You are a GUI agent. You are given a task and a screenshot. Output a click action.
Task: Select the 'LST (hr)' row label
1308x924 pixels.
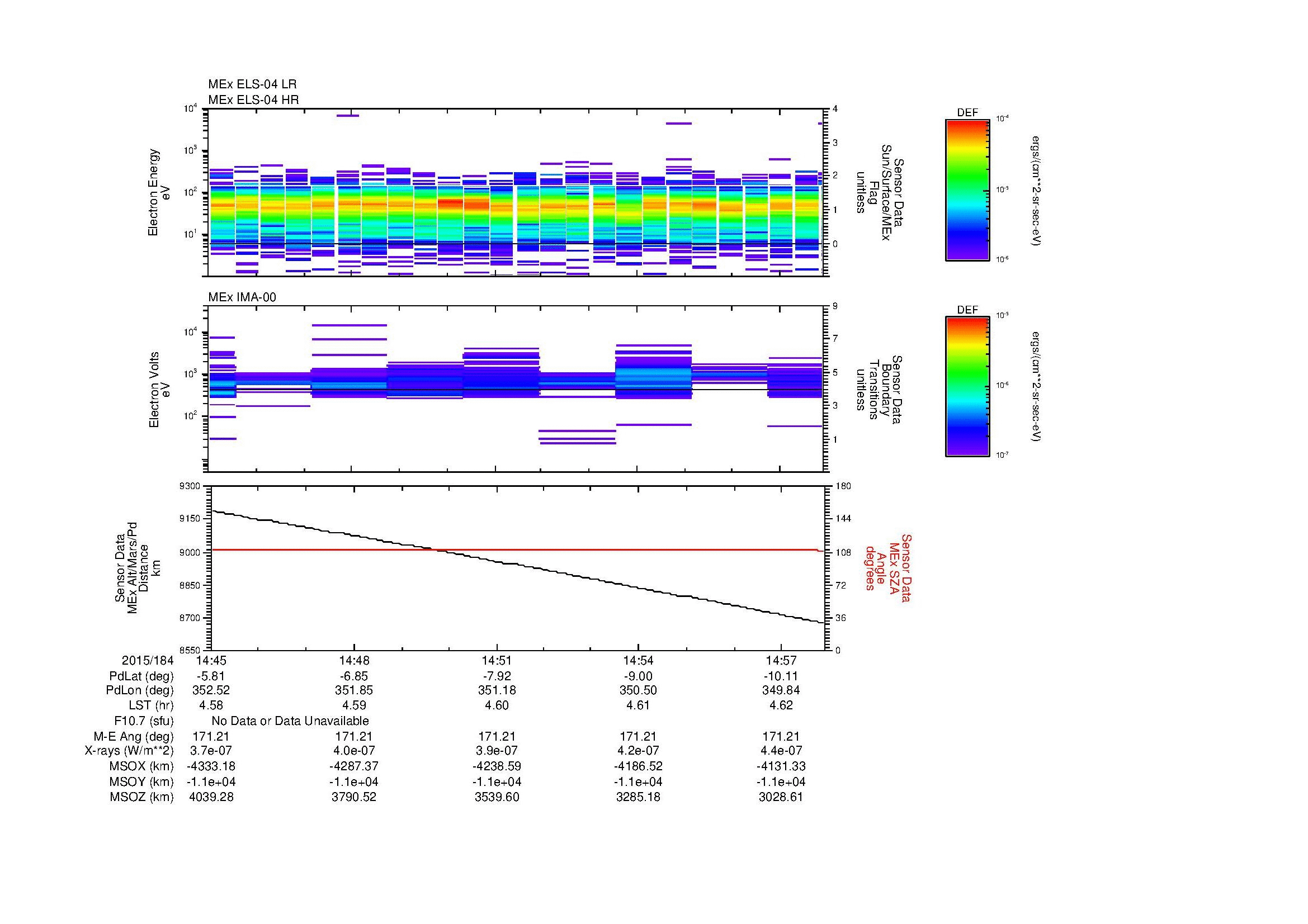150,705
